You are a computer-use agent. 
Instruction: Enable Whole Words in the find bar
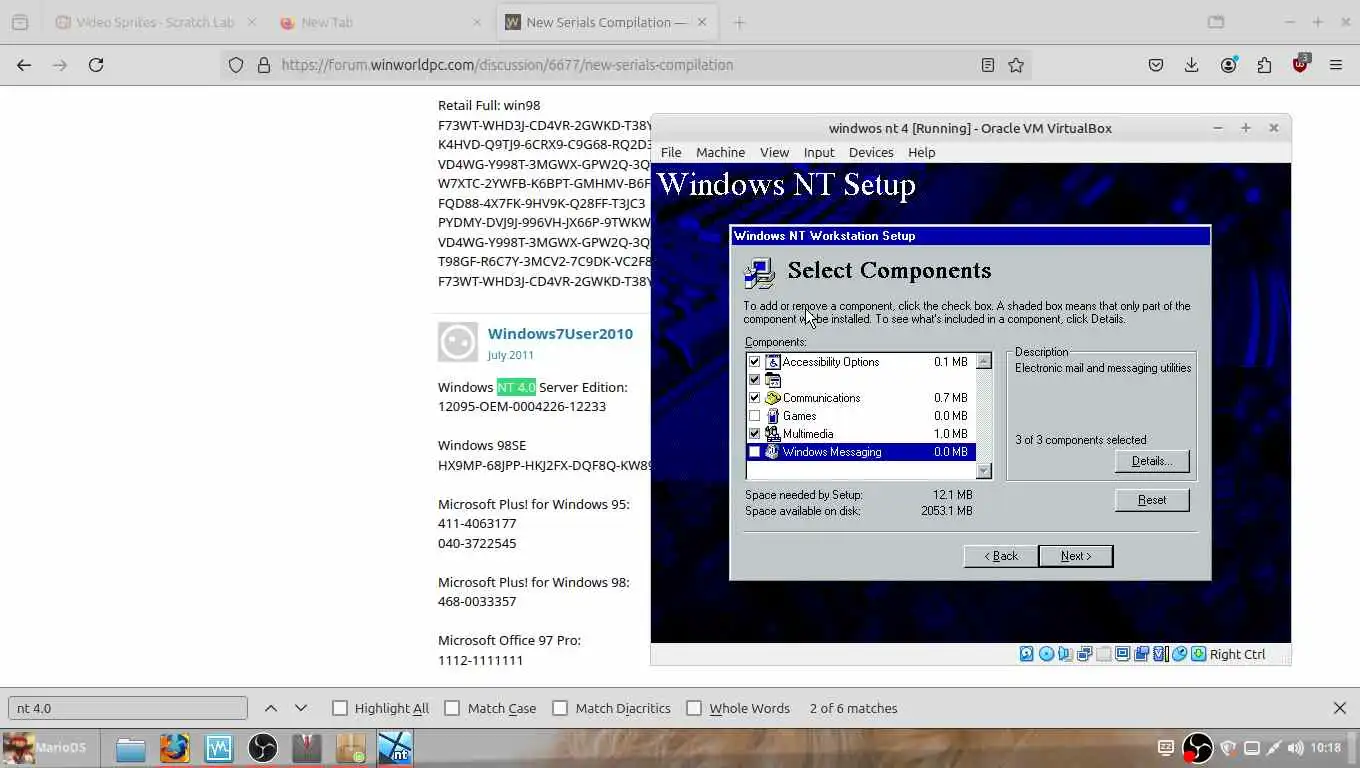click(694, 708)
